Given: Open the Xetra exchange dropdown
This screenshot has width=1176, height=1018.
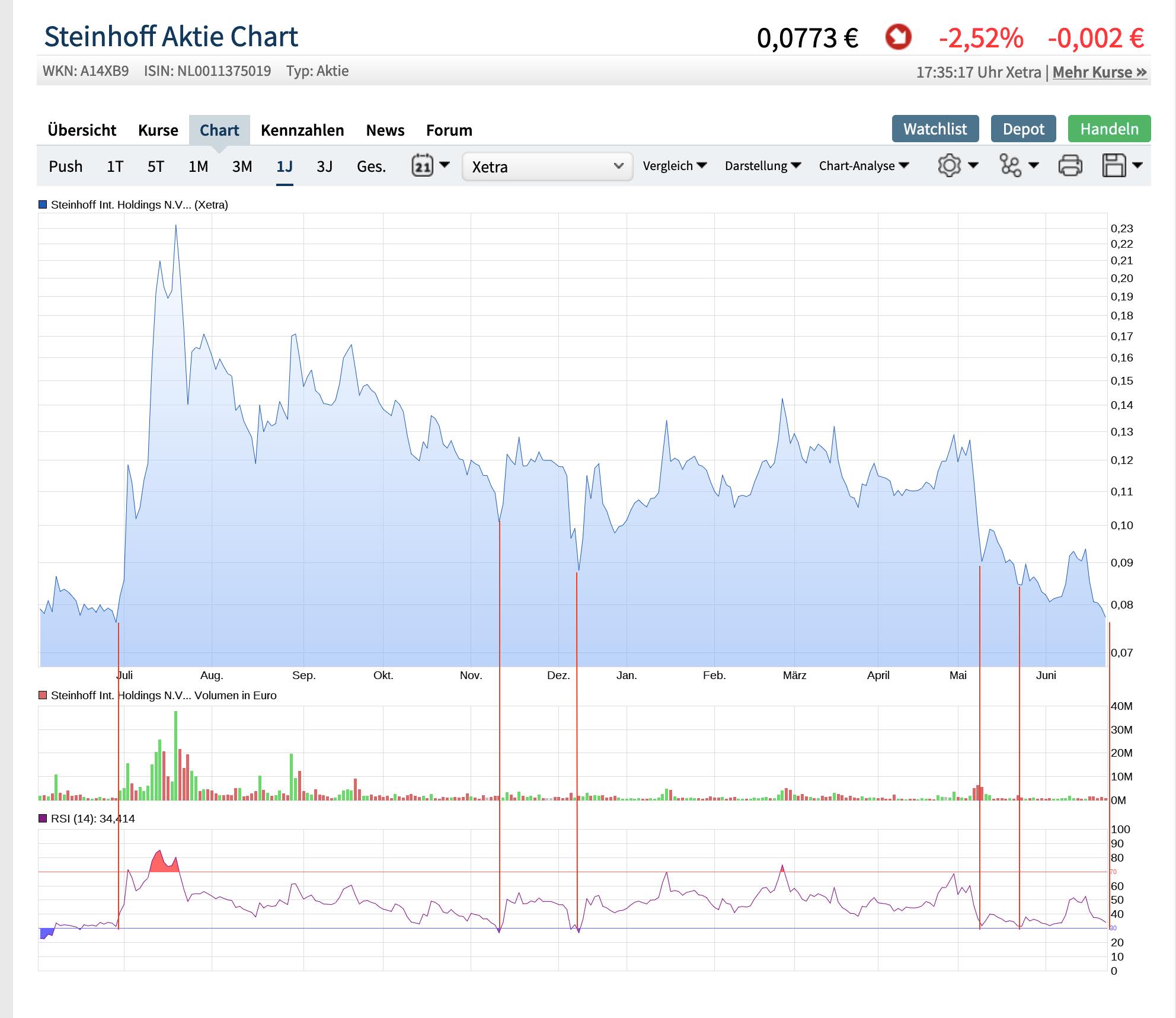Looking at the screenshot, I should coord(547,167).
